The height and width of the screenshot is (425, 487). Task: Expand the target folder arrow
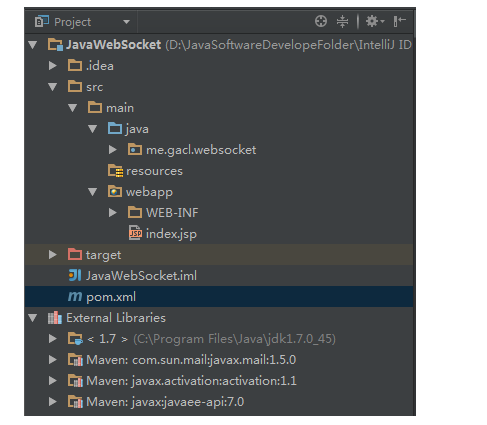tap(53, 255)
